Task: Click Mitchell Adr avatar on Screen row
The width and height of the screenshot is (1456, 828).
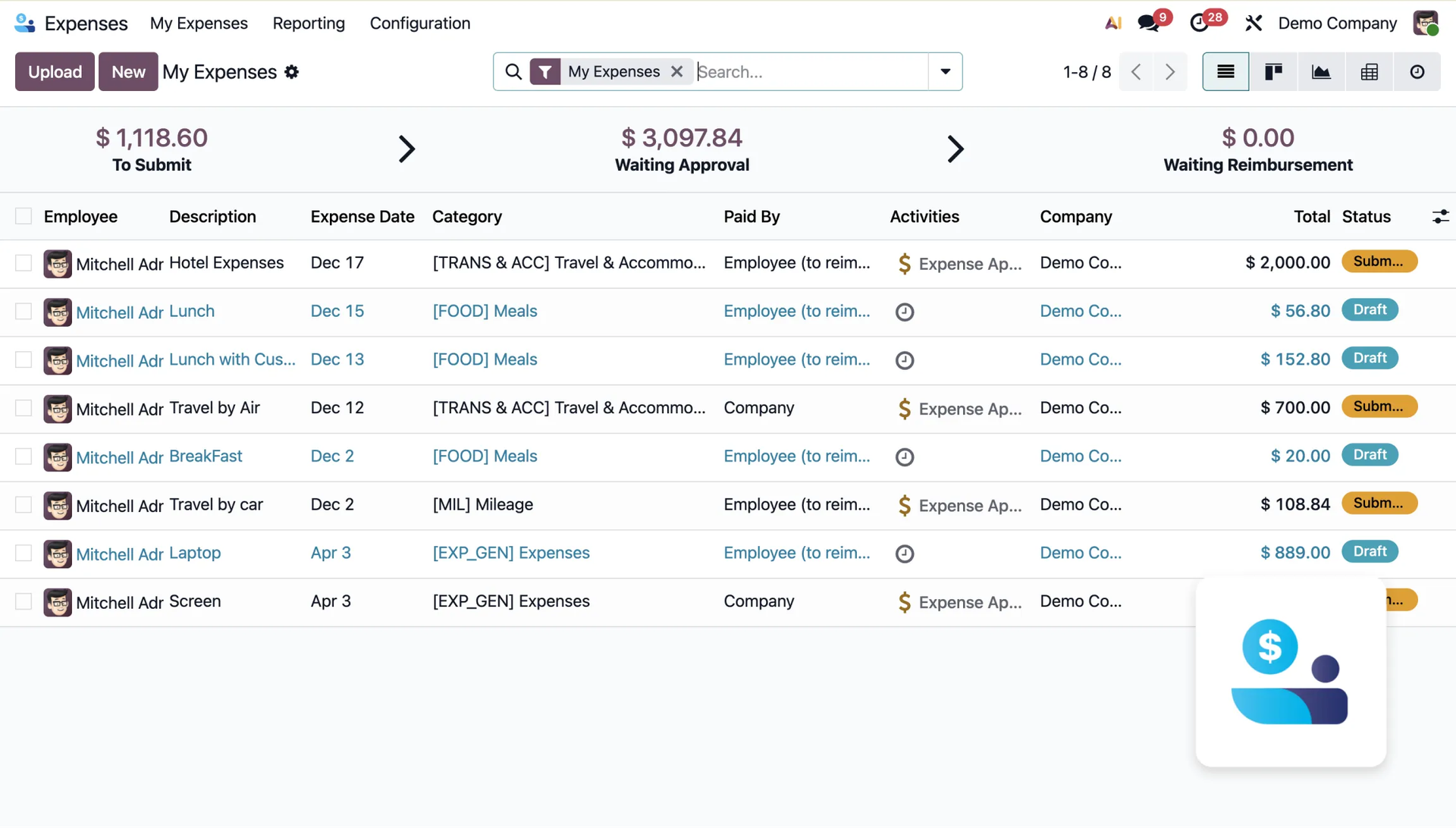Action: coord(58,603)
